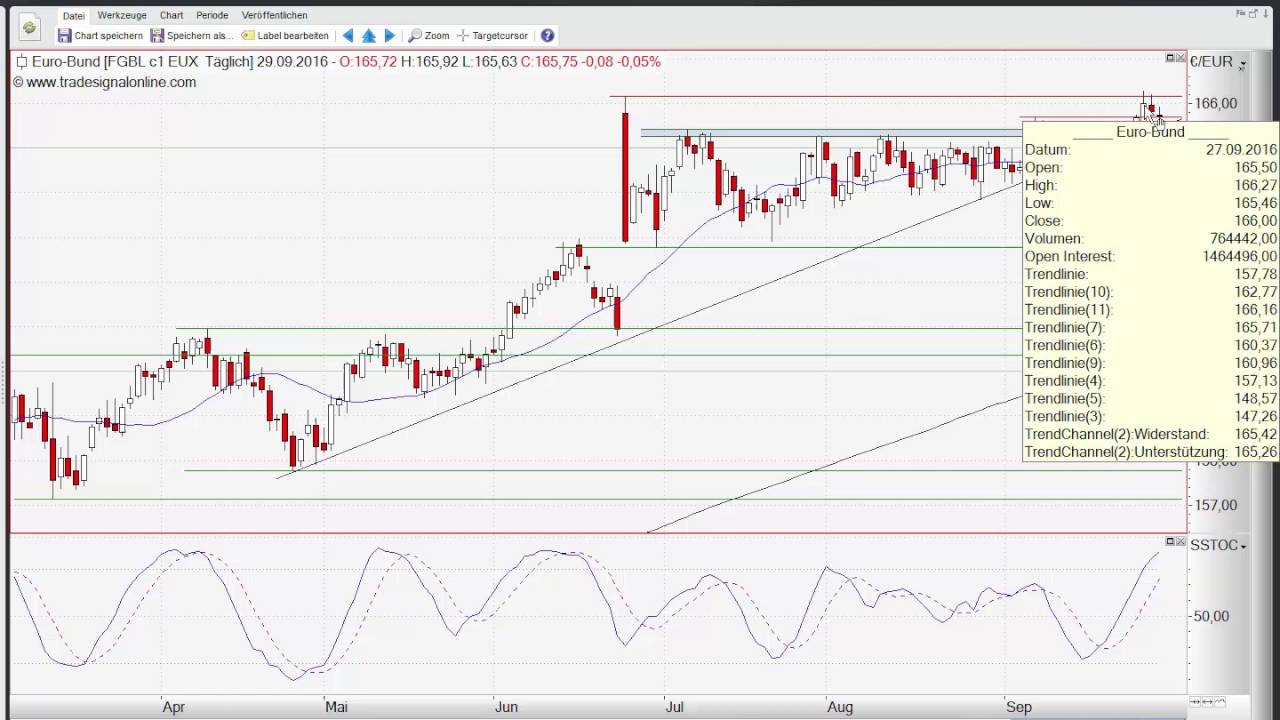Click the Jul label on time axis
Viewport: 1280px width, 720px height.
[x=675, y=707]
